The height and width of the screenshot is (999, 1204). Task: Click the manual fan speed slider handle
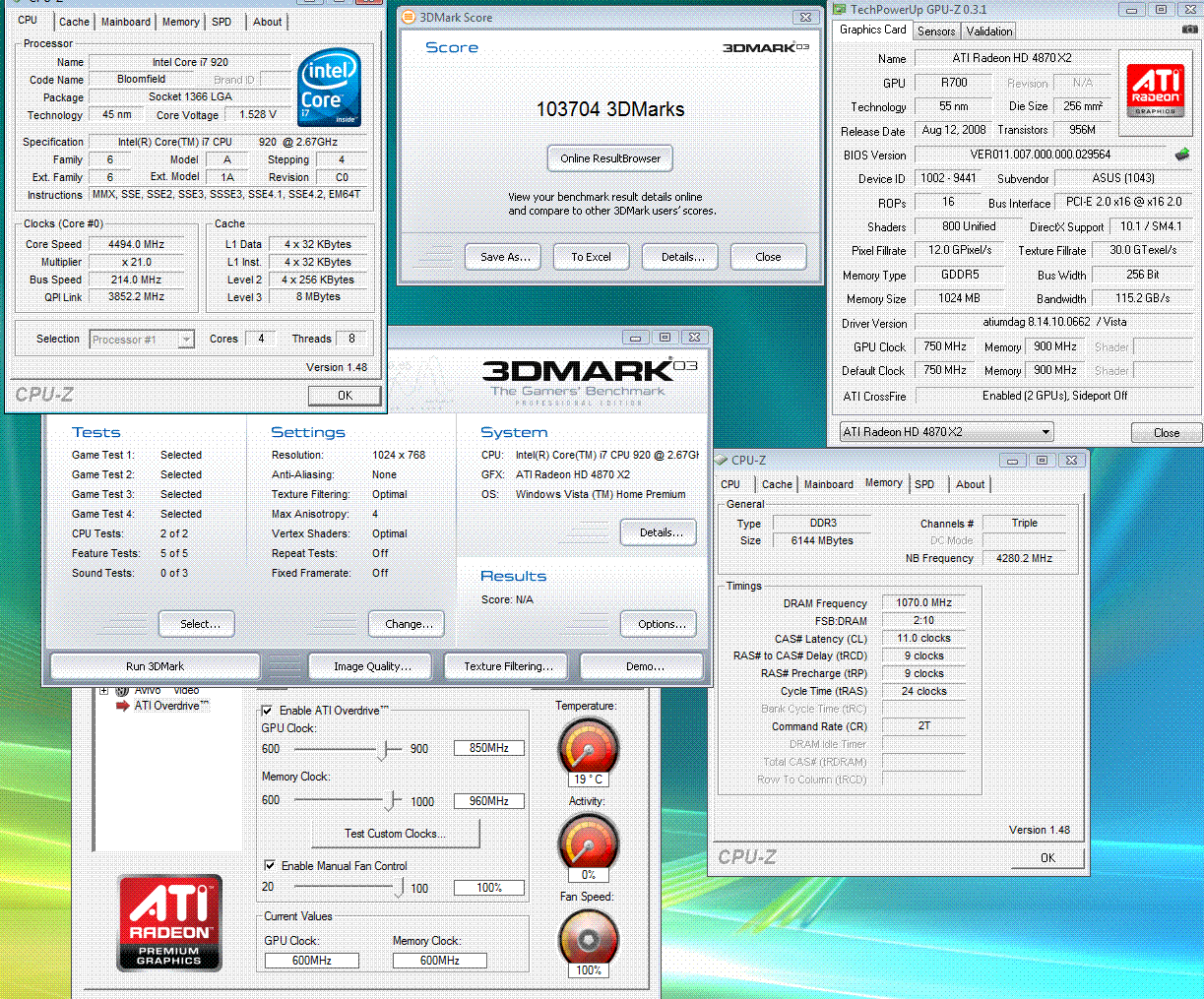[x=400, y=888]
